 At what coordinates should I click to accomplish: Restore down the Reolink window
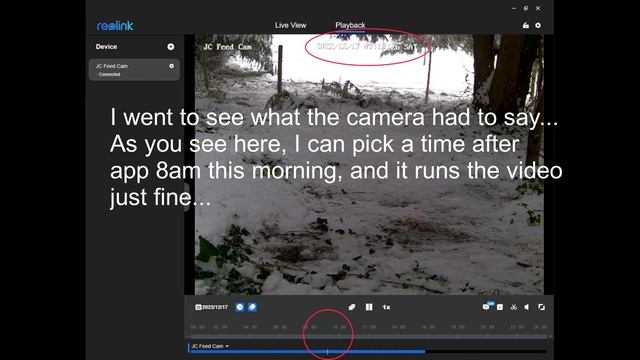click(x=526, y=8)
